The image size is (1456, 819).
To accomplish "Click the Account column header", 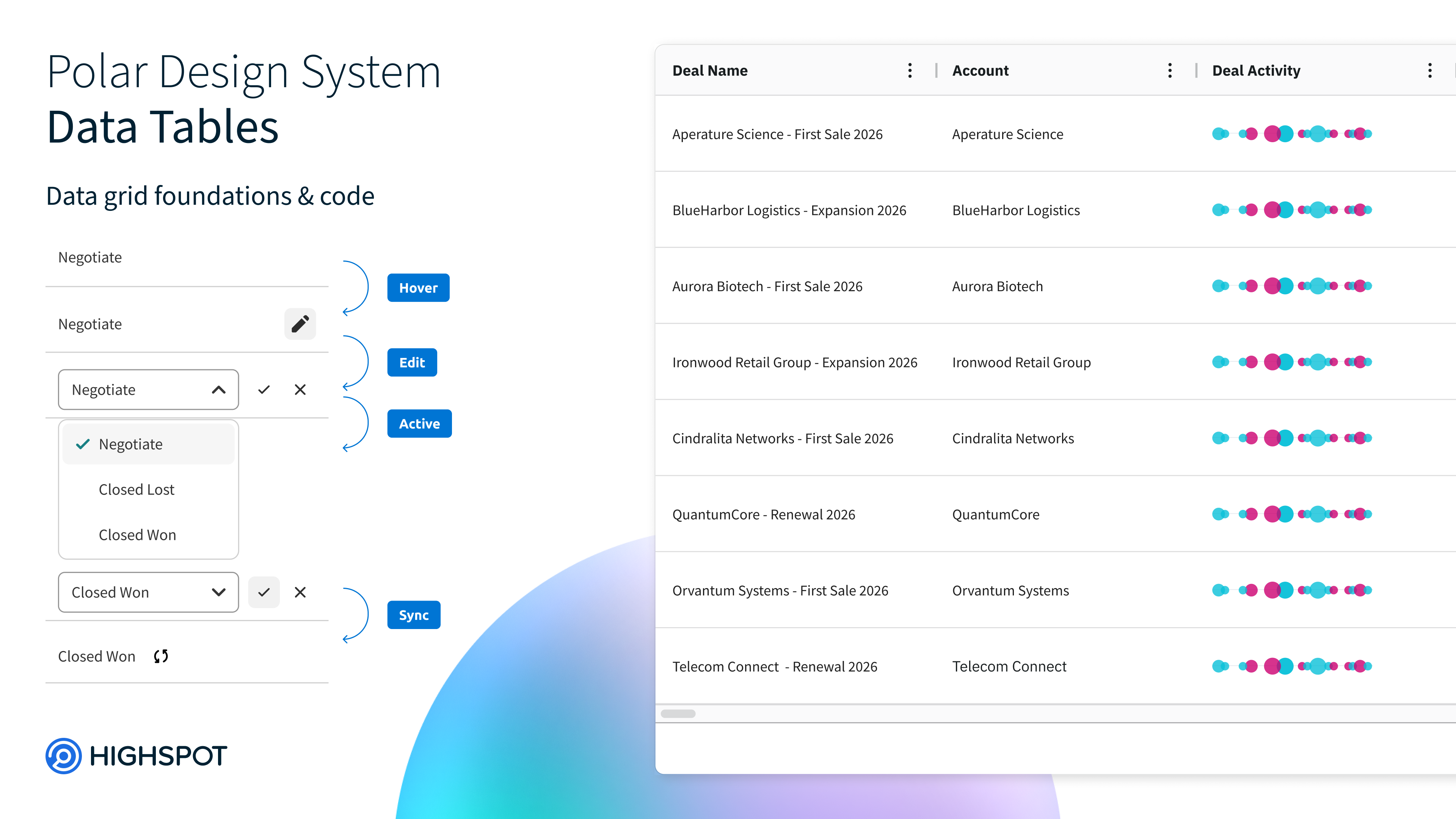I will 980,71.
